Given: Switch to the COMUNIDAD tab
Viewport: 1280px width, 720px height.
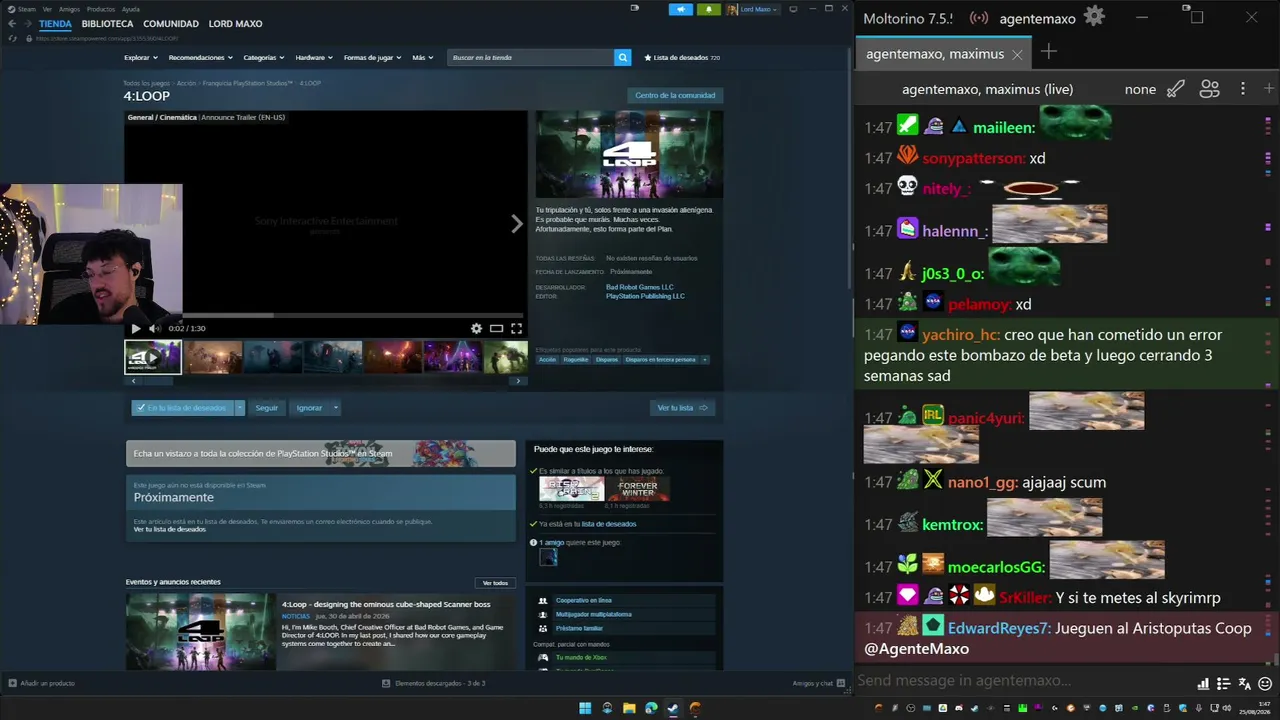Looking at the screenshot, I should click(171, 24).
